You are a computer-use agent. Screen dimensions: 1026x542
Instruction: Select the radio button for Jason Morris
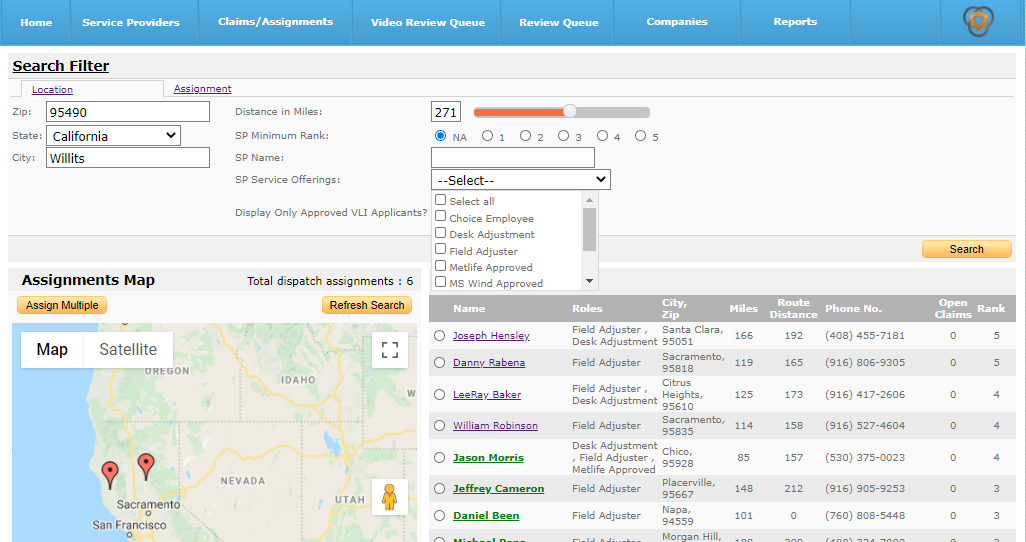coord(440,458)
